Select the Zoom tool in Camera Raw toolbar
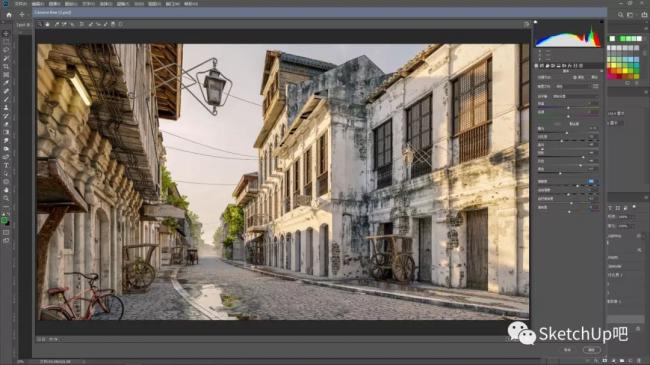The width and height of the screenshot is (650, 365). 40,24
